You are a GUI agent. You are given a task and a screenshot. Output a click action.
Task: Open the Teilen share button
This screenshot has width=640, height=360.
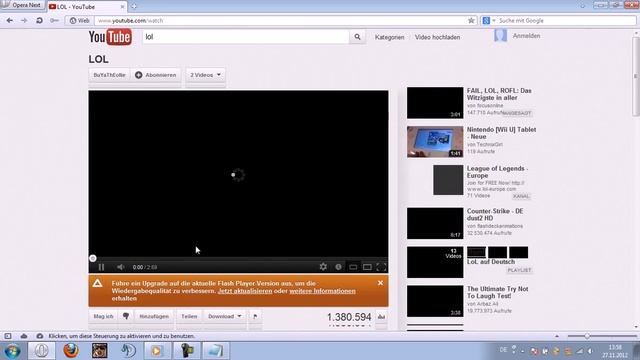[x=189, y=316]
